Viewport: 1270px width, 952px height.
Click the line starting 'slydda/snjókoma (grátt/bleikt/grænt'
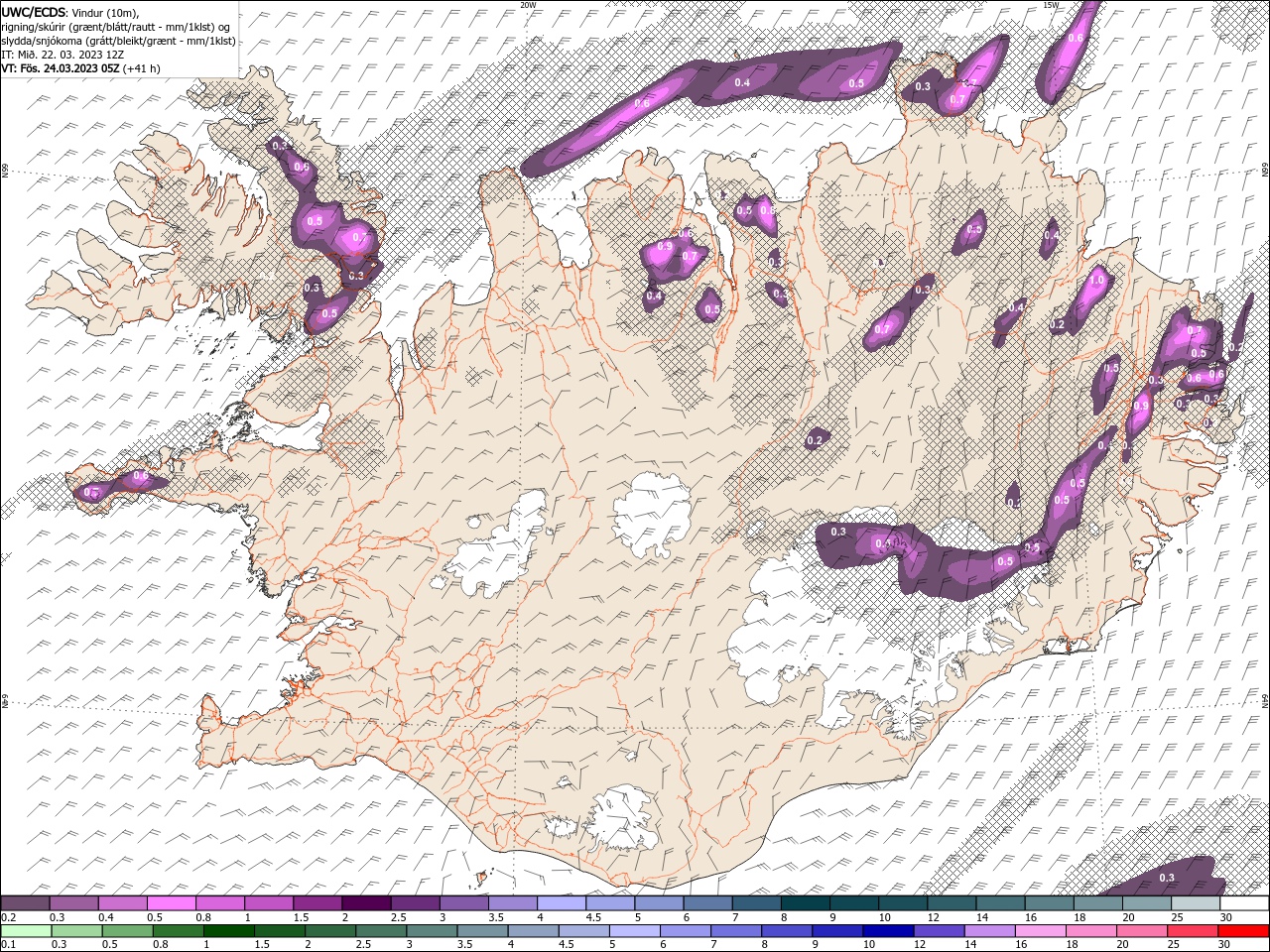(x=119, y=41)
